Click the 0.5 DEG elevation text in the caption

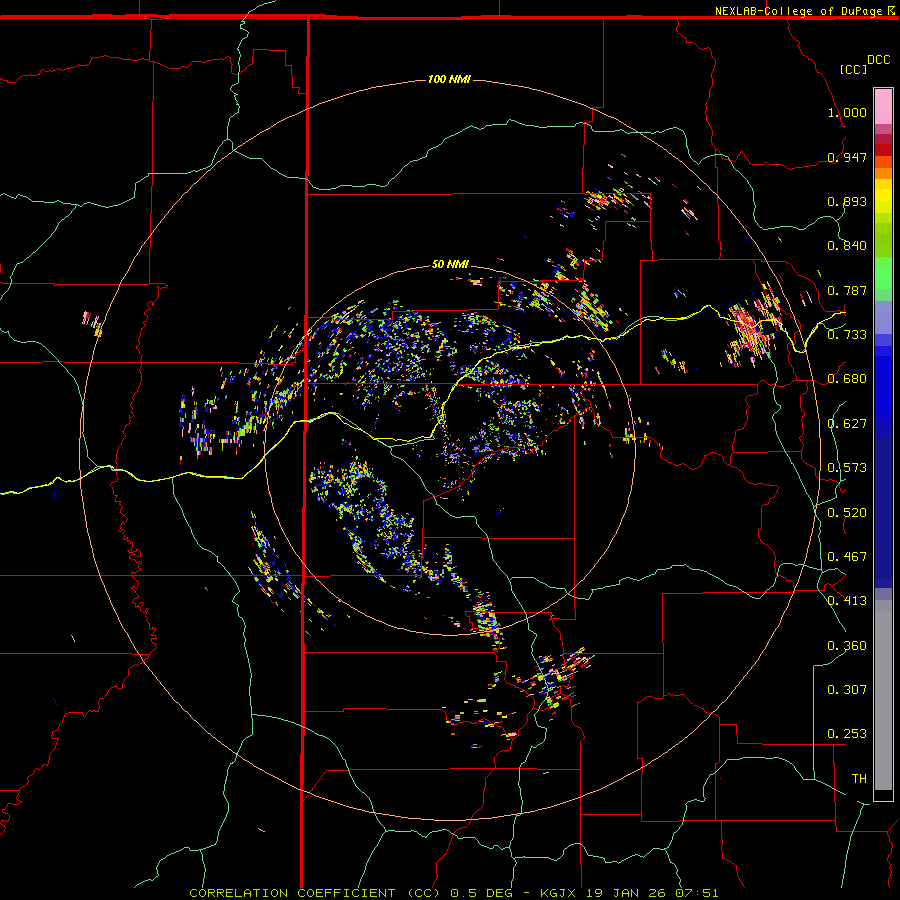pyautogui.click(x=481, y=893)
